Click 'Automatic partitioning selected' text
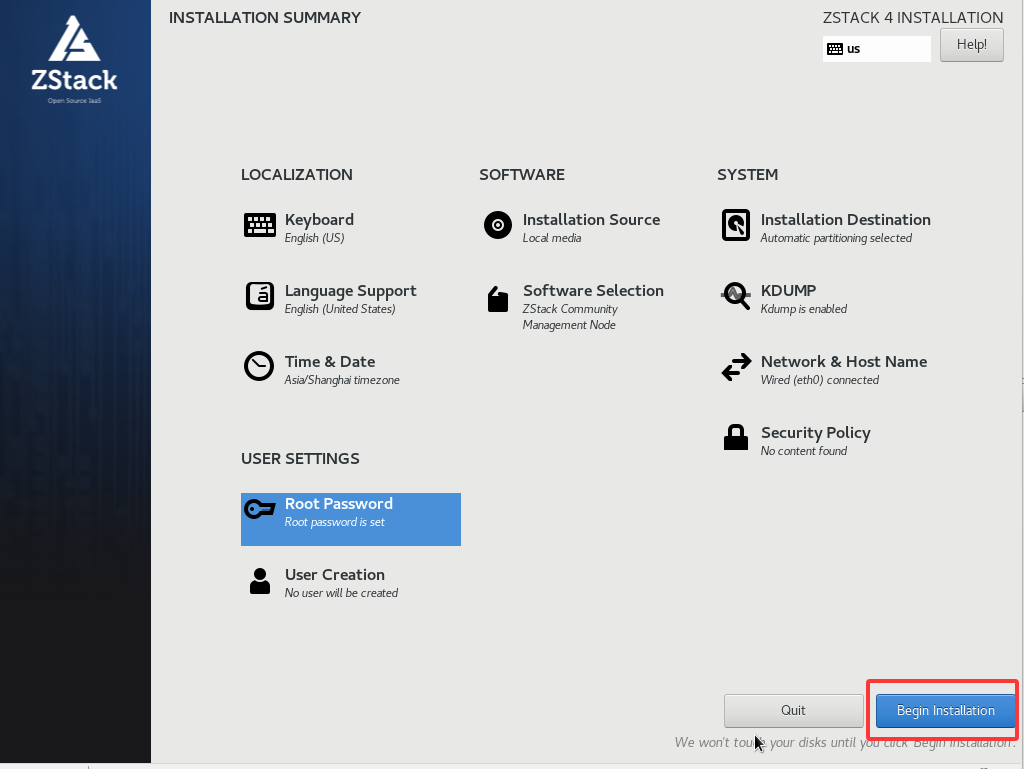 tap(836, 238)
